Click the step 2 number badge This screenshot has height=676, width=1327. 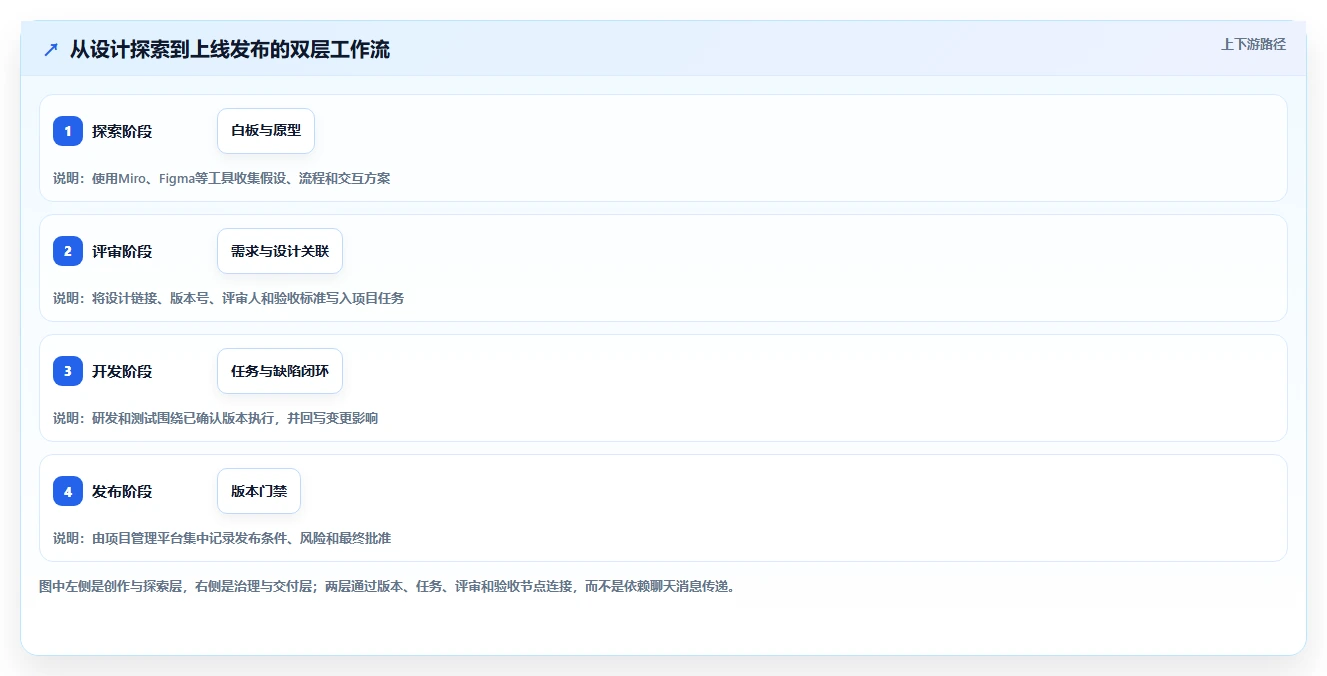[x=68, y=251]
